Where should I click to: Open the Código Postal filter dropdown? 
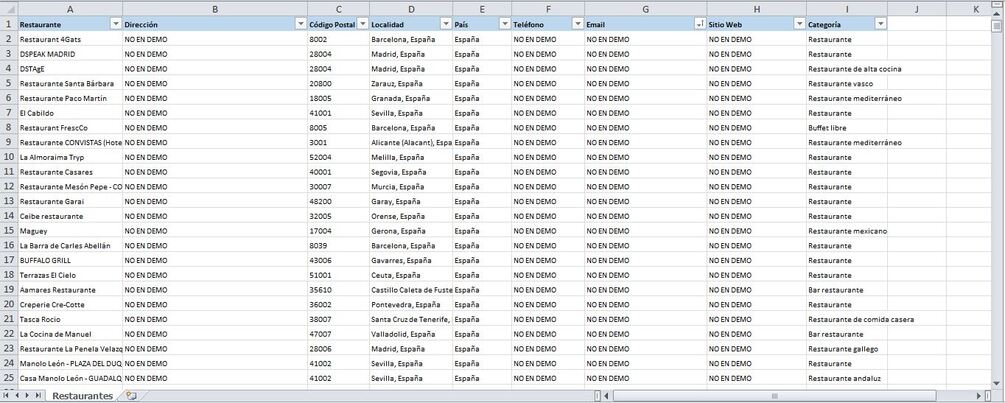click(x=362, y=24)
